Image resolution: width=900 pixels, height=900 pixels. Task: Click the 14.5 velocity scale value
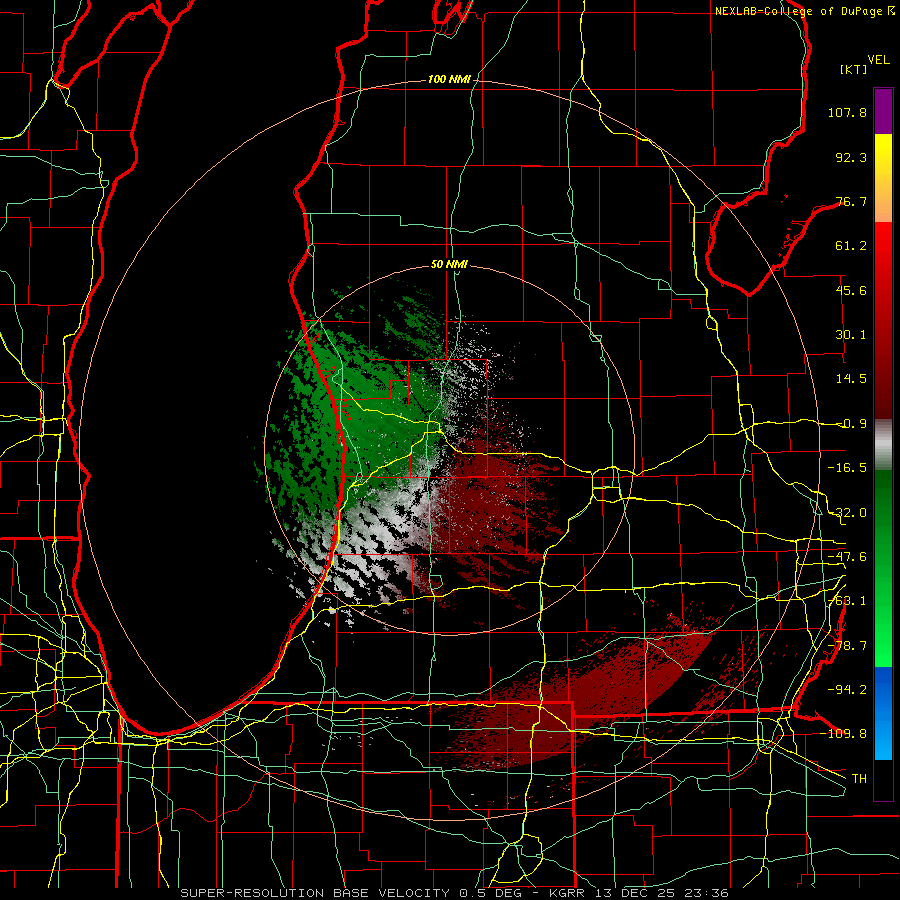pyautogui.click(x=851, y=379)
